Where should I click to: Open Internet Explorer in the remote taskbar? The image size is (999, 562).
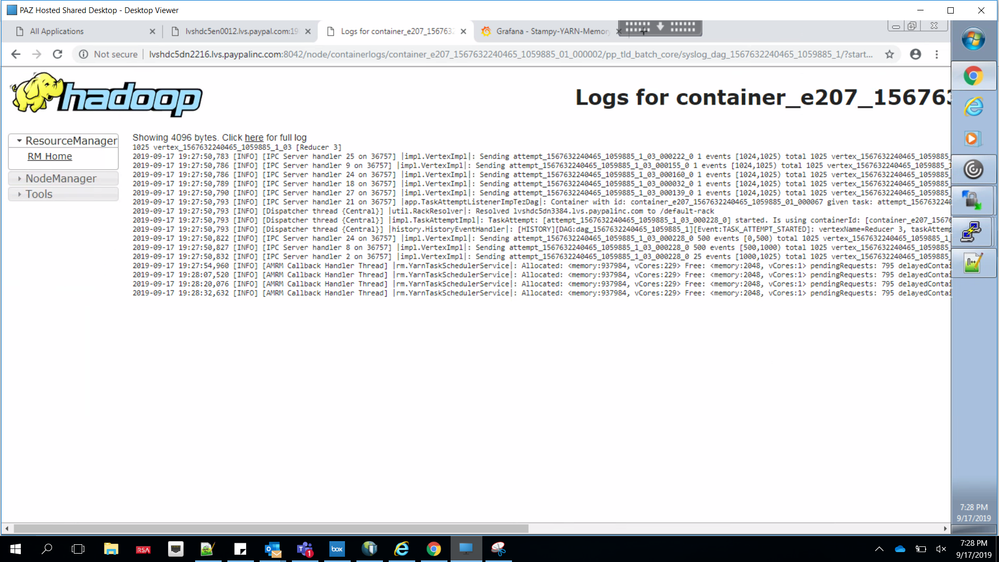pyautogui.click(x=973, y=107)
